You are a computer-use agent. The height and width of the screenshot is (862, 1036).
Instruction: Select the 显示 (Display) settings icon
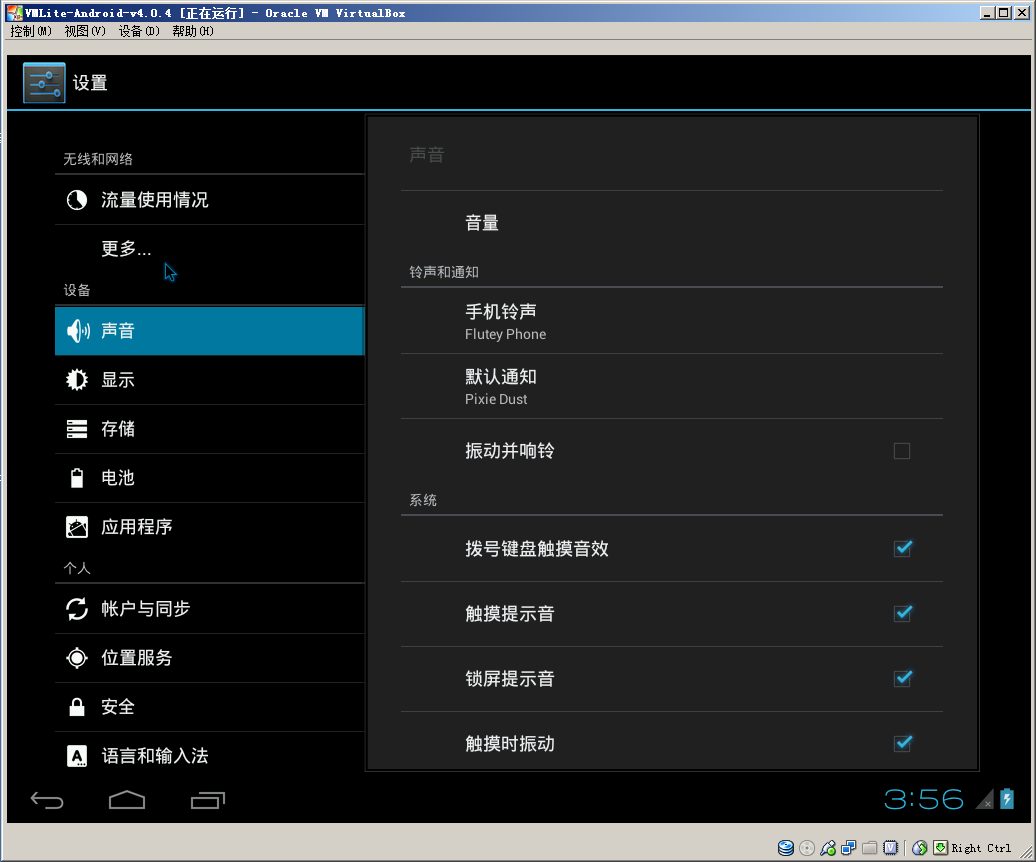click(77, 379)
